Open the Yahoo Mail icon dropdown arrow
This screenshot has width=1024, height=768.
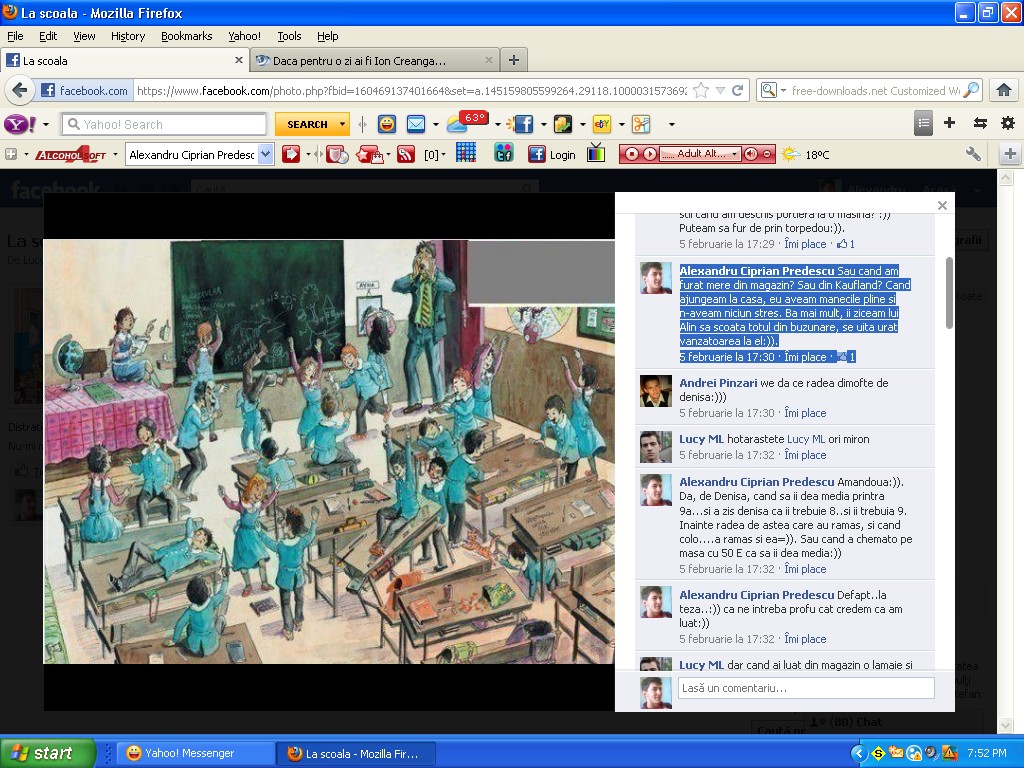(x=435, y=124)
